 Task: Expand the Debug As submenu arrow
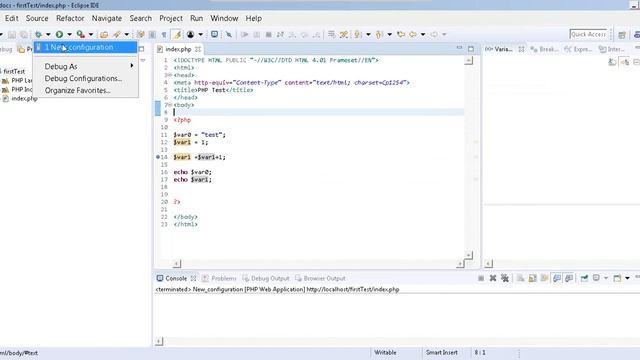132,66
